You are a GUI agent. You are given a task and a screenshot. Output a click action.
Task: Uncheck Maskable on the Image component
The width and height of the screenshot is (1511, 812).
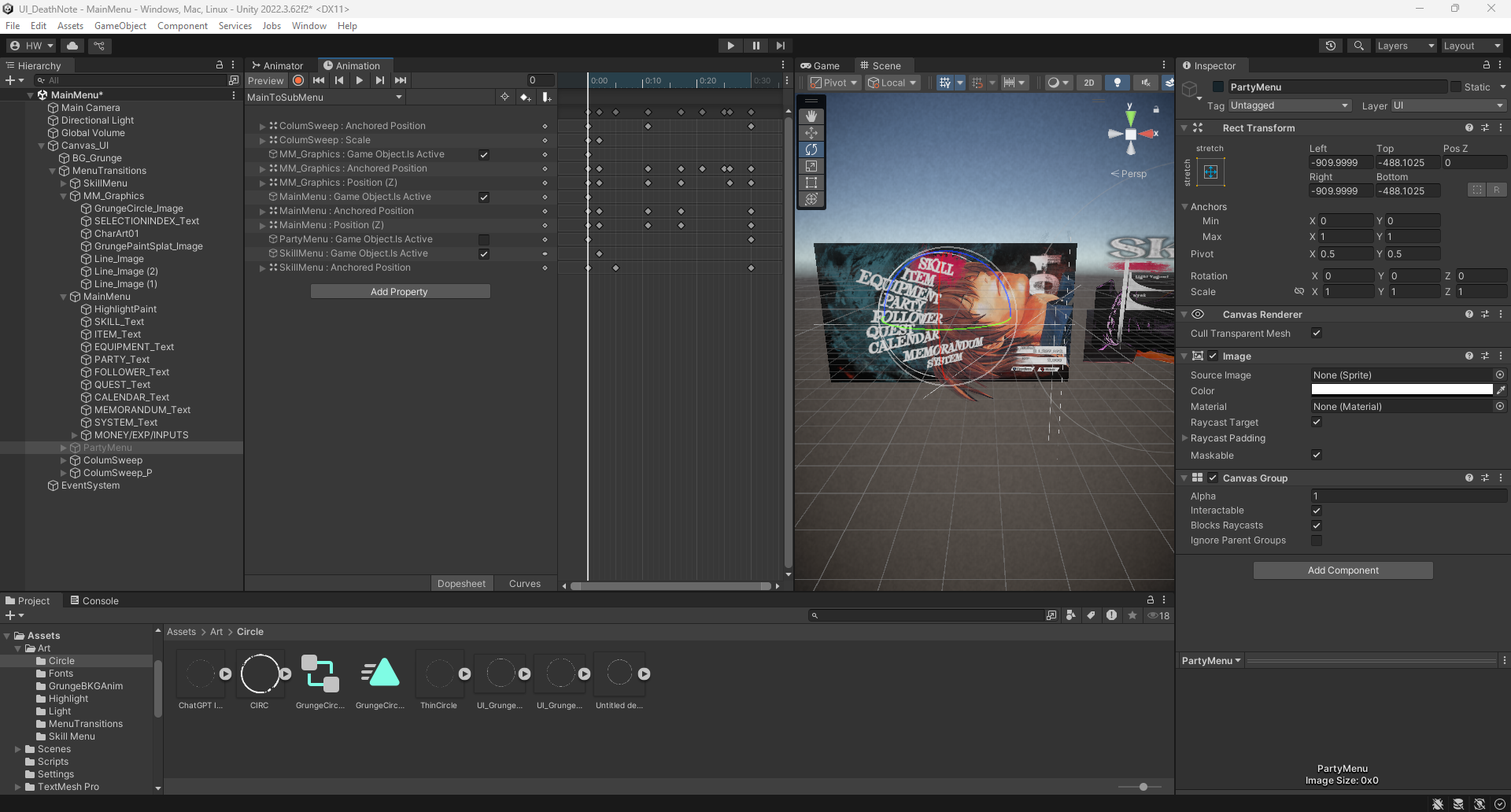(x=1317, y=455)
